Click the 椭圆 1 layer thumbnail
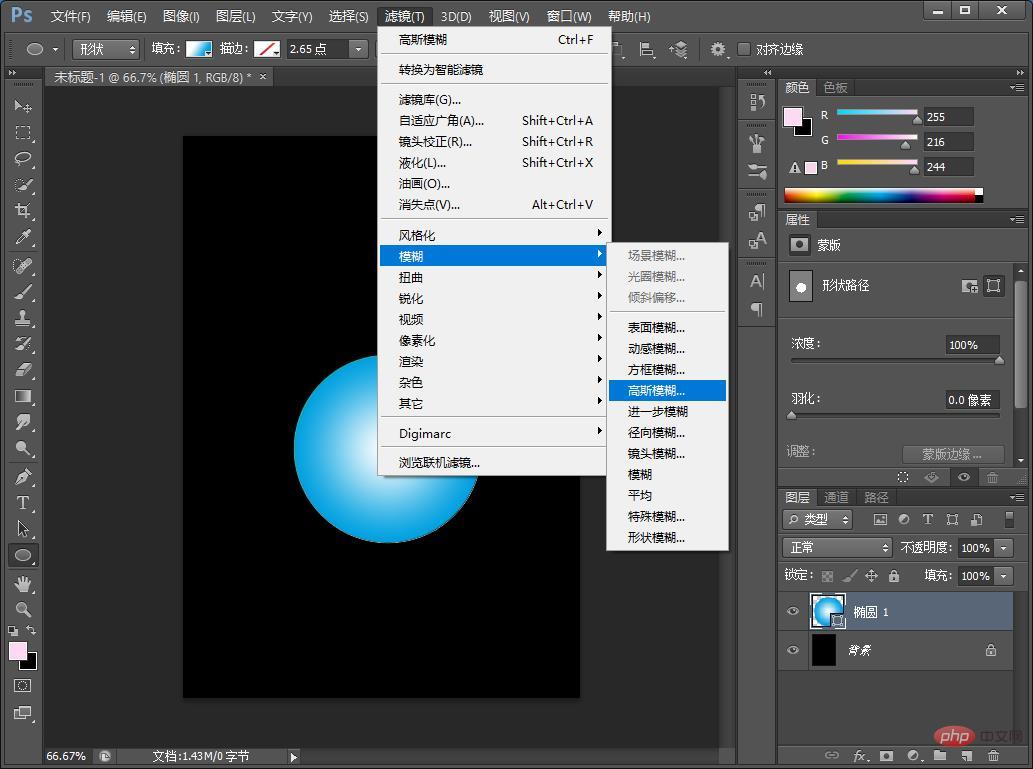The height and width of the screenshot is (769, 1033). (x=825, y=611)
